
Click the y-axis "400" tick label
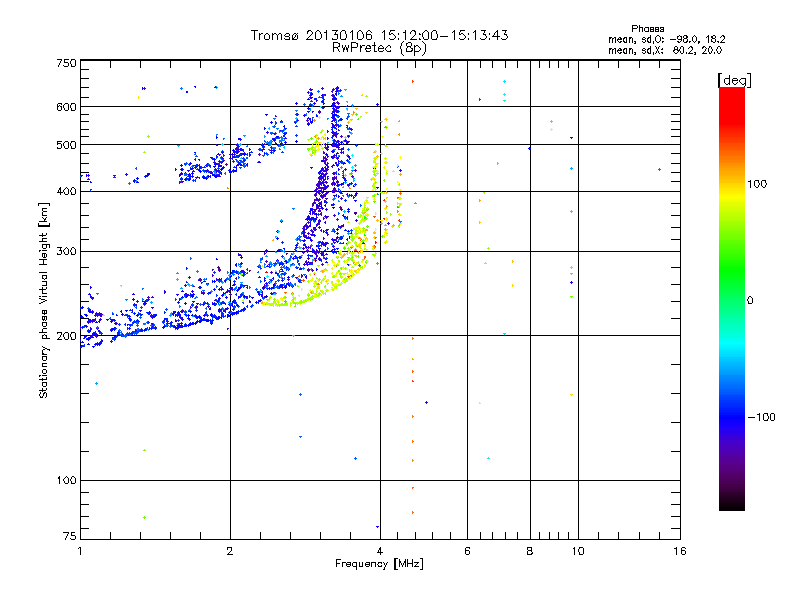pyautogui.click(x=66, y=191)
